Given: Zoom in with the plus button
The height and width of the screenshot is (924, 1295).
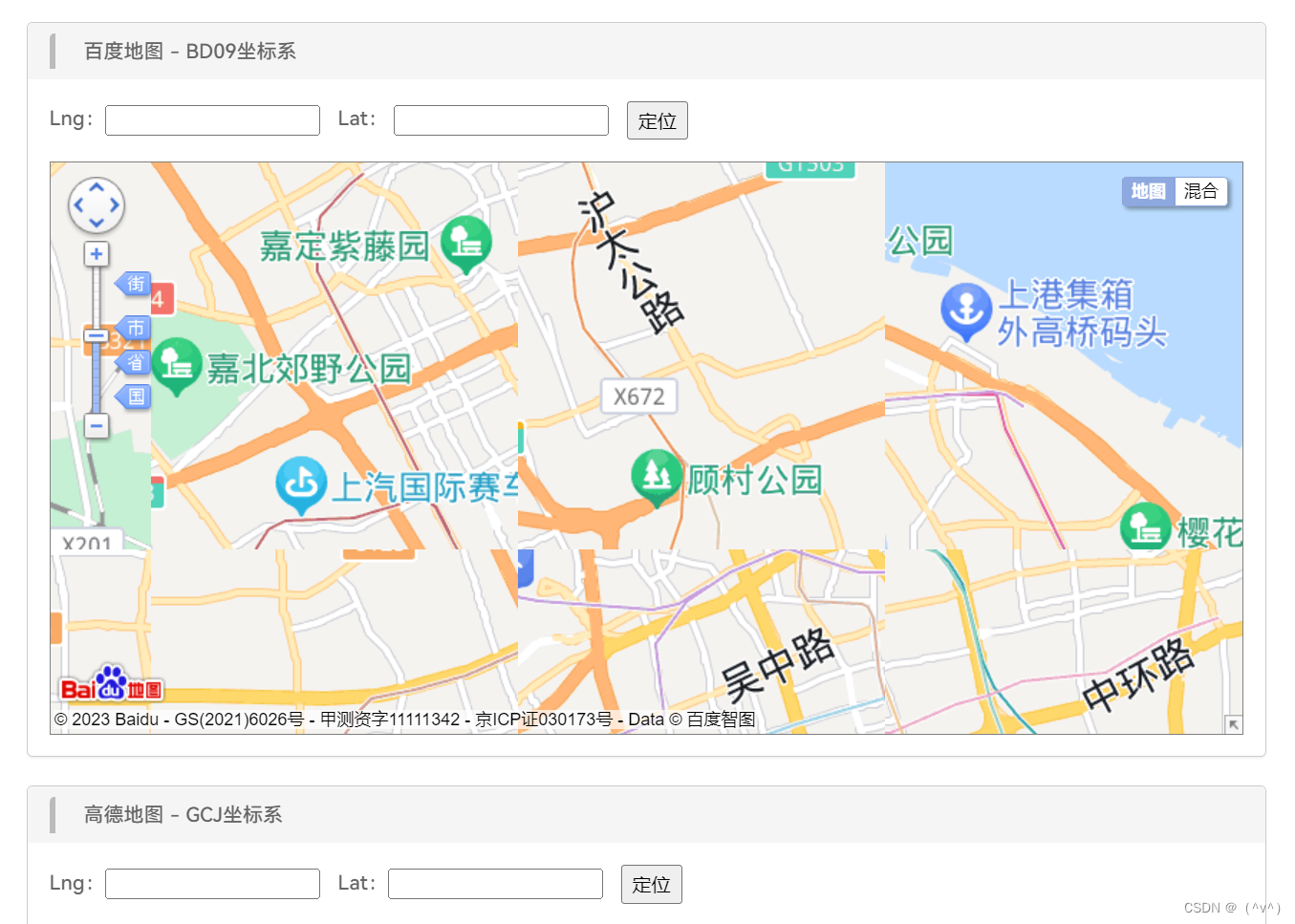Looking at the screenshot, I should coord(97,254).
